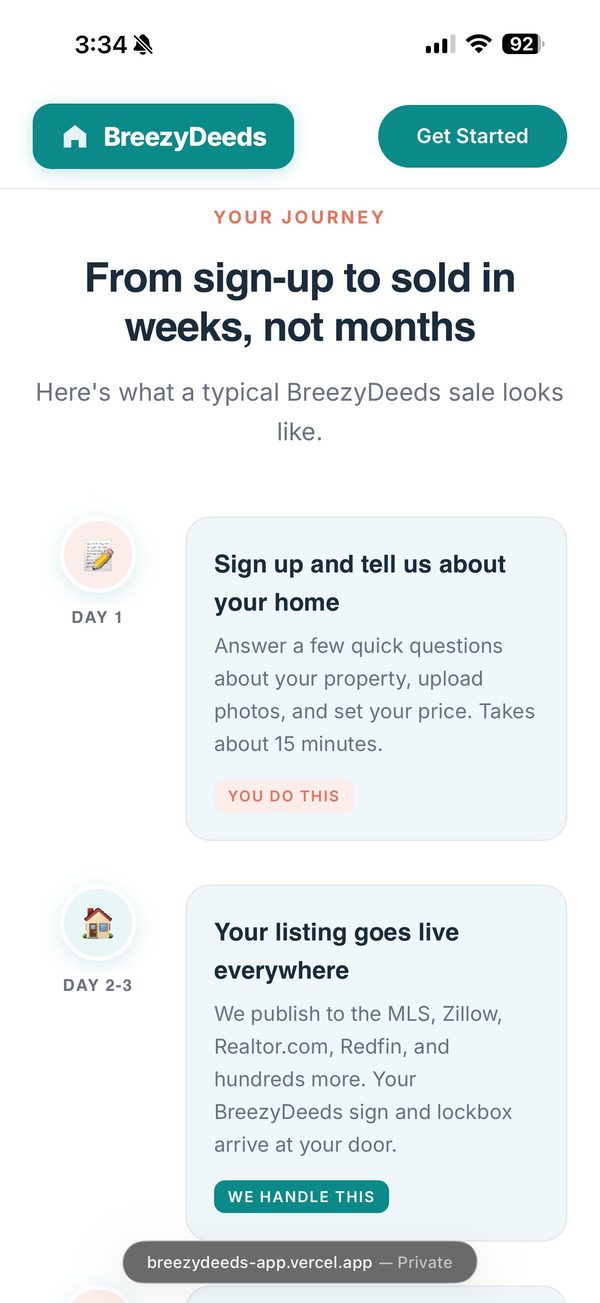Viewport: 600px width, 1303px height.
Task: Click the DAY 1 timeline marker
Action: [x=97, y=616]
